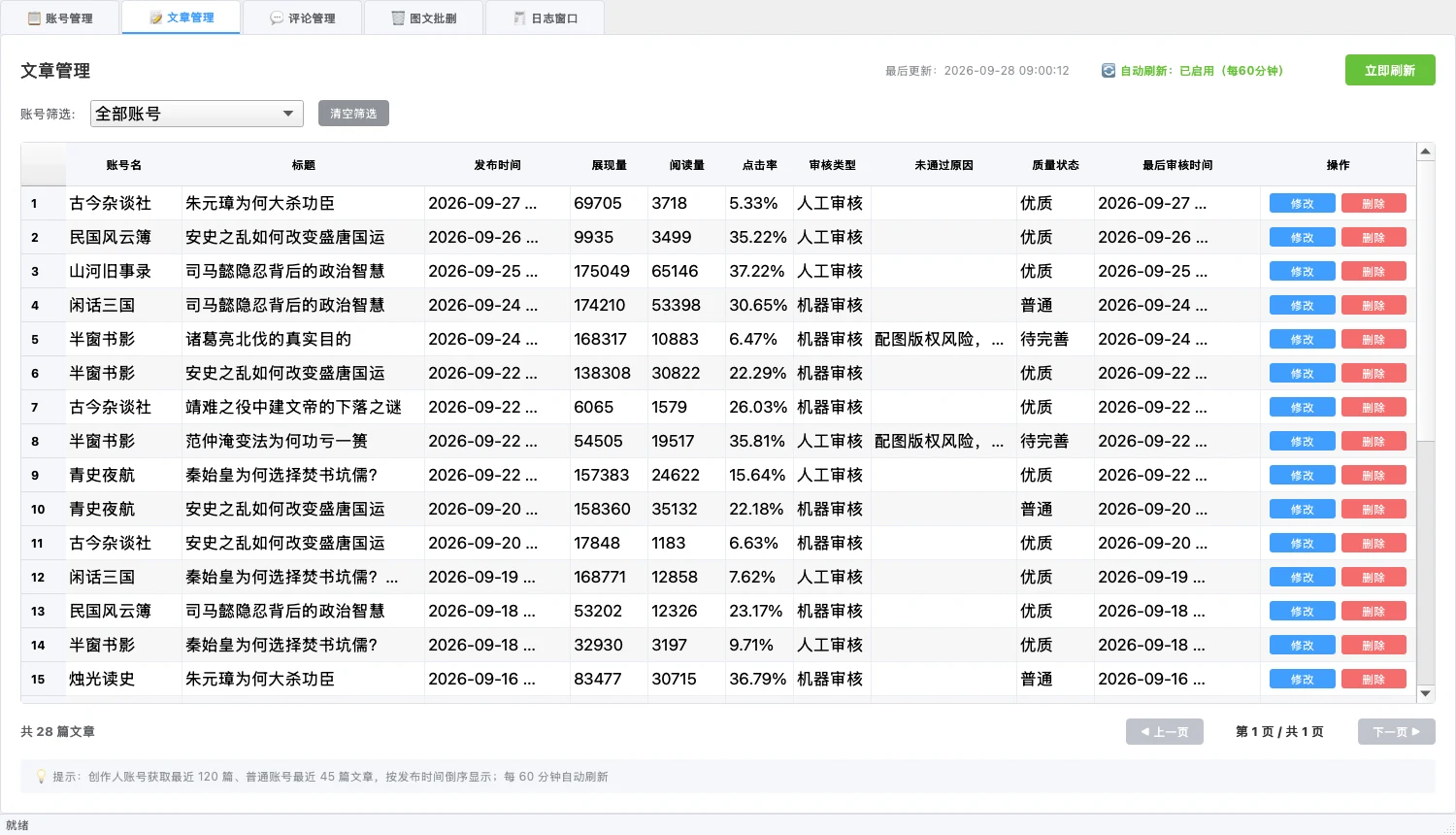The width and height of the screenshot is (1456, 835).
Task: Click the 最后更新 timestamp text
Action: (976, 71)
